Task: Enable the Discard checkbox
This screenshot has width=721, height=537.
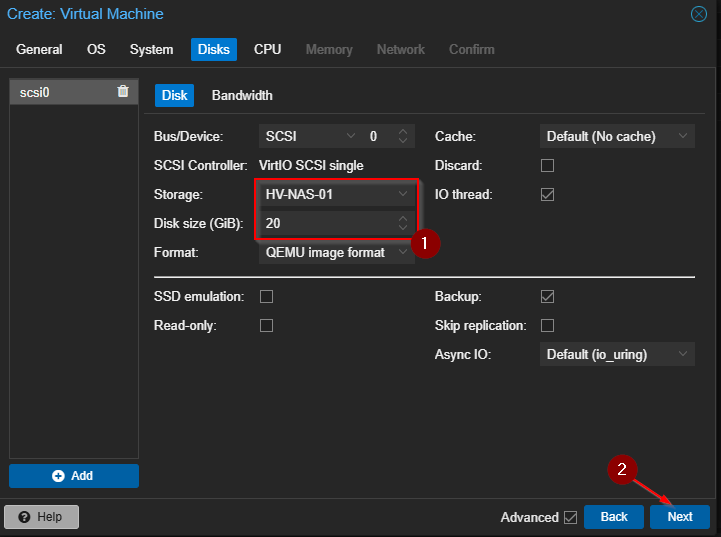Action: coord(547,165)
